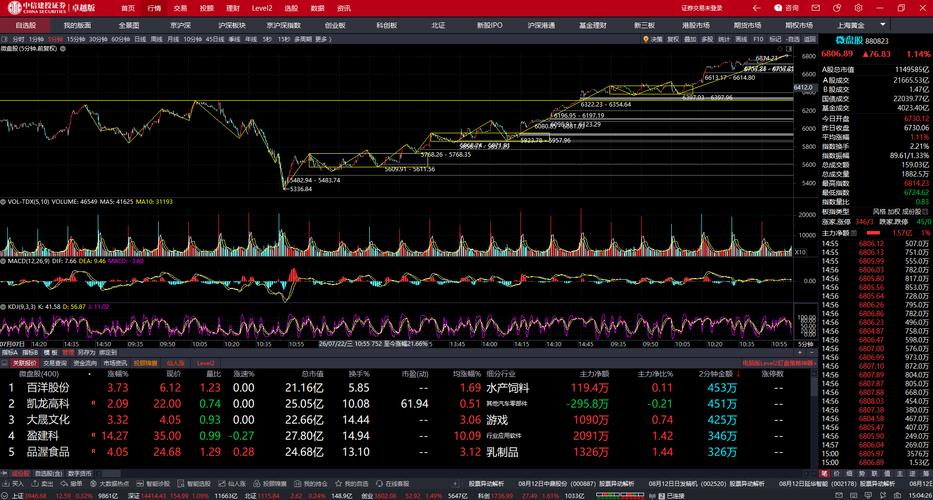
Task: Switch chart period to 15分钟
Action: 76,39
